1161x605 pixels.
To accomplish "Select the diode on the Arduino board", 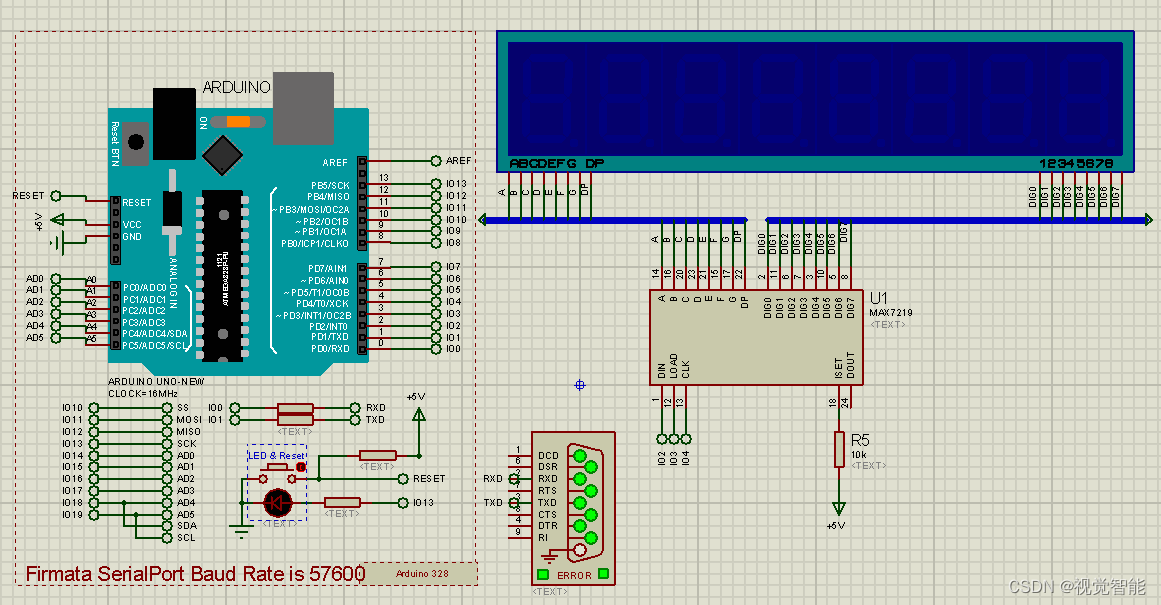I will [x=172, y=213].
